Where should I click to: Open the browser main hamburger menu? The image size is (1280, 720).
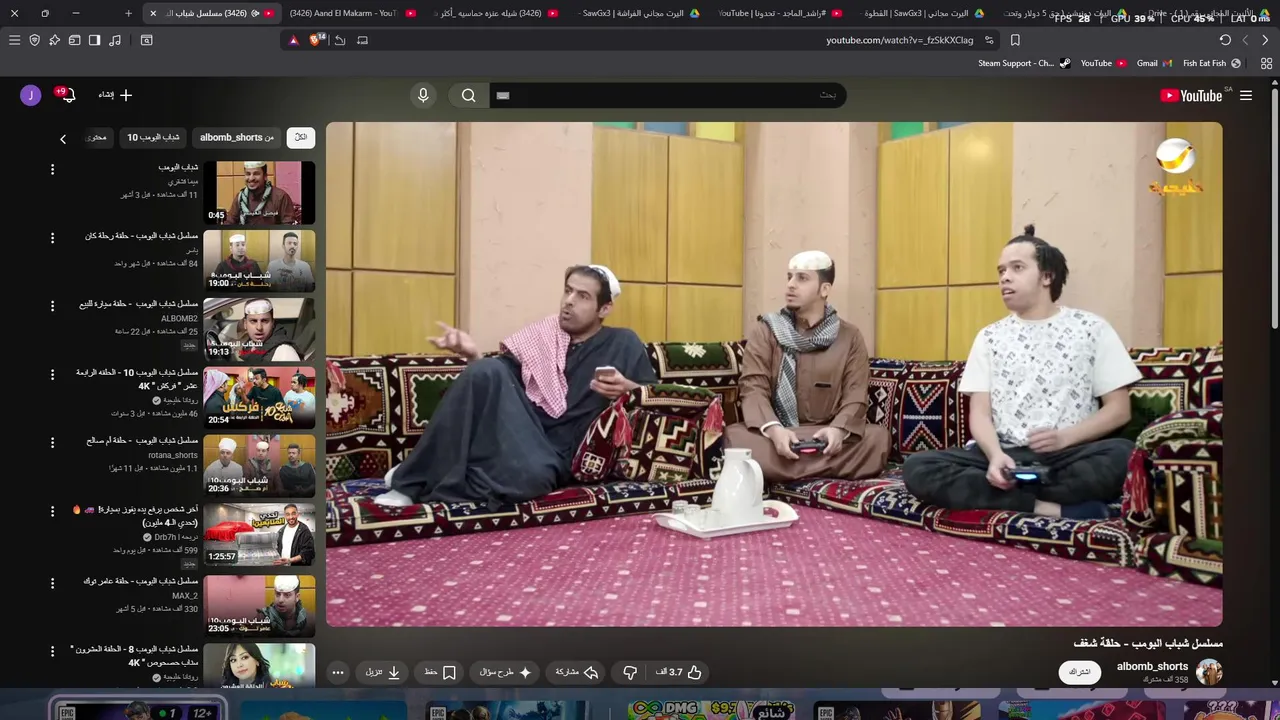click(14, 40)
